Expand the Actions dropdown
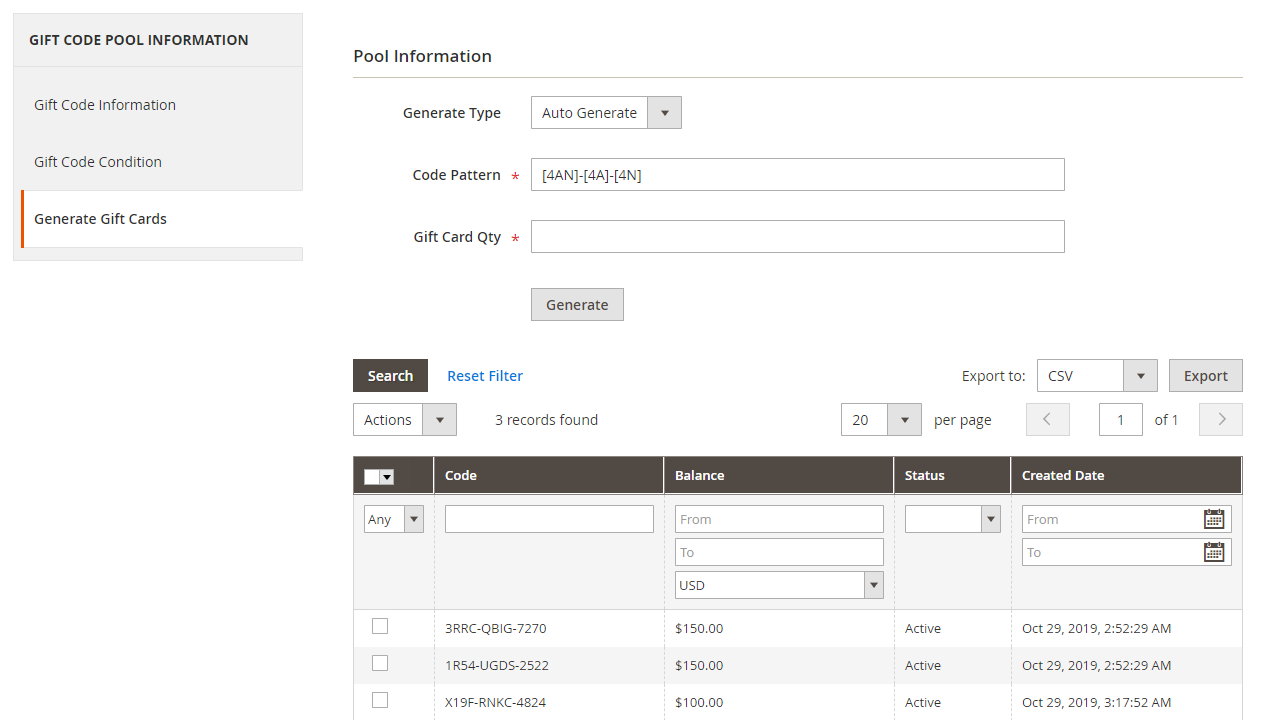 click(x=404, y=420)
